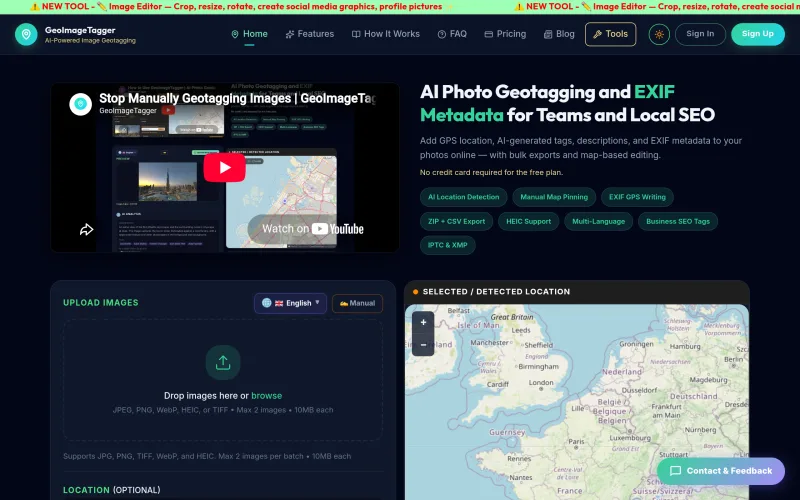Click the chat bubble icon in feedback button
Screen dimensions: 800x500
point(676,471)
